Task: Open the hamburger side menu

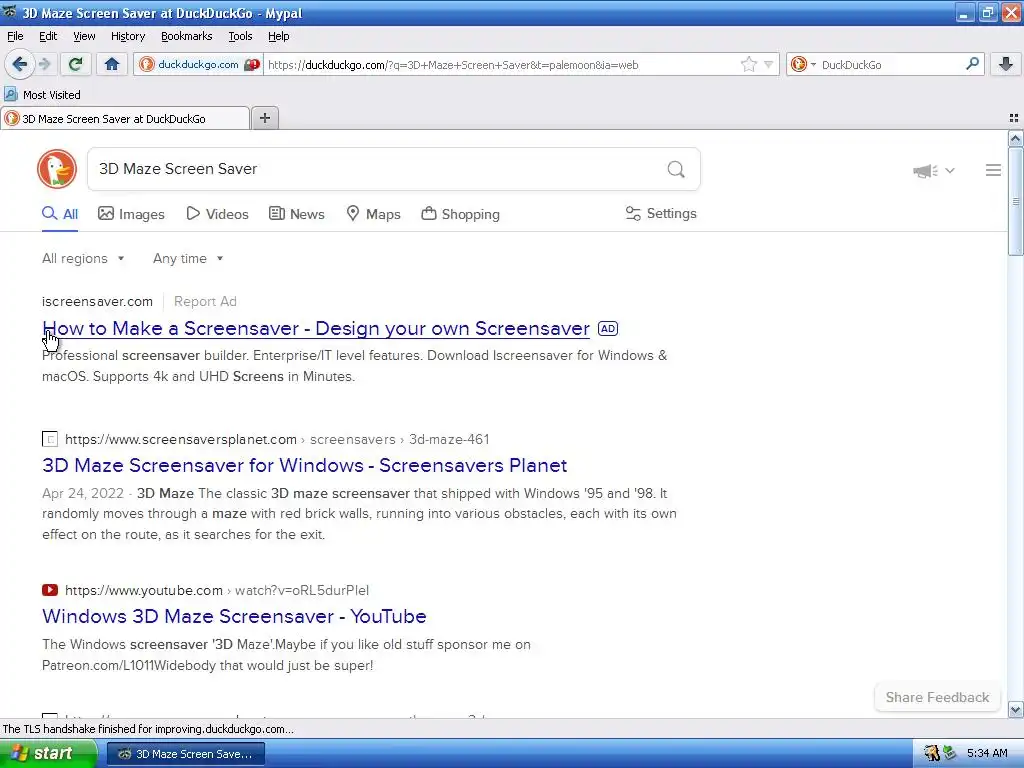Action: pyautogui.click(x=993, y=170)
